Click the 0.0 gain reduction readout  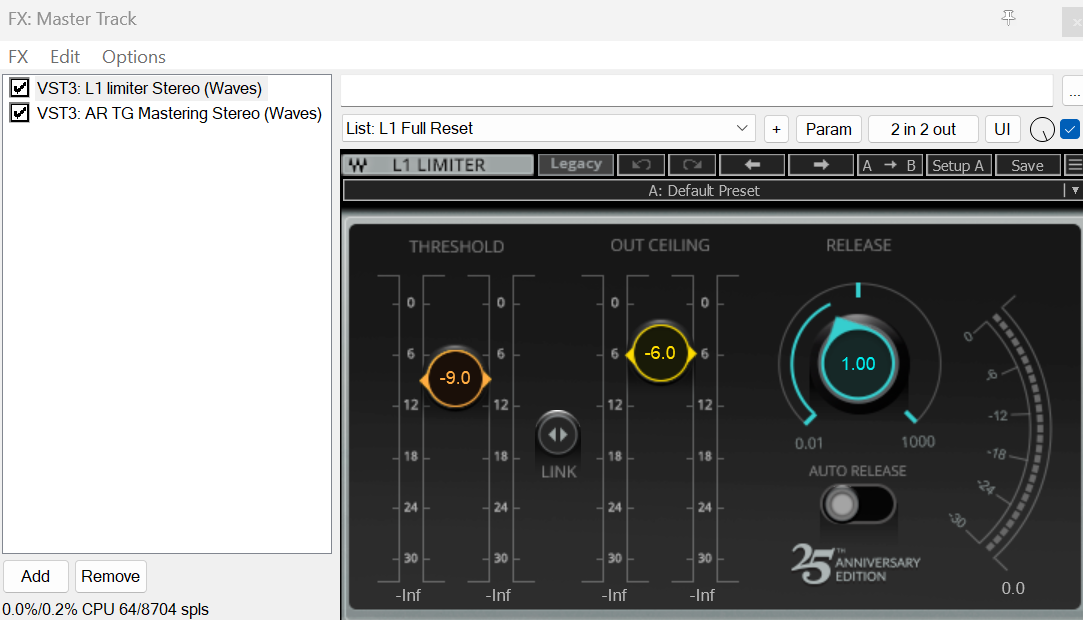(x=1013, y=588)
